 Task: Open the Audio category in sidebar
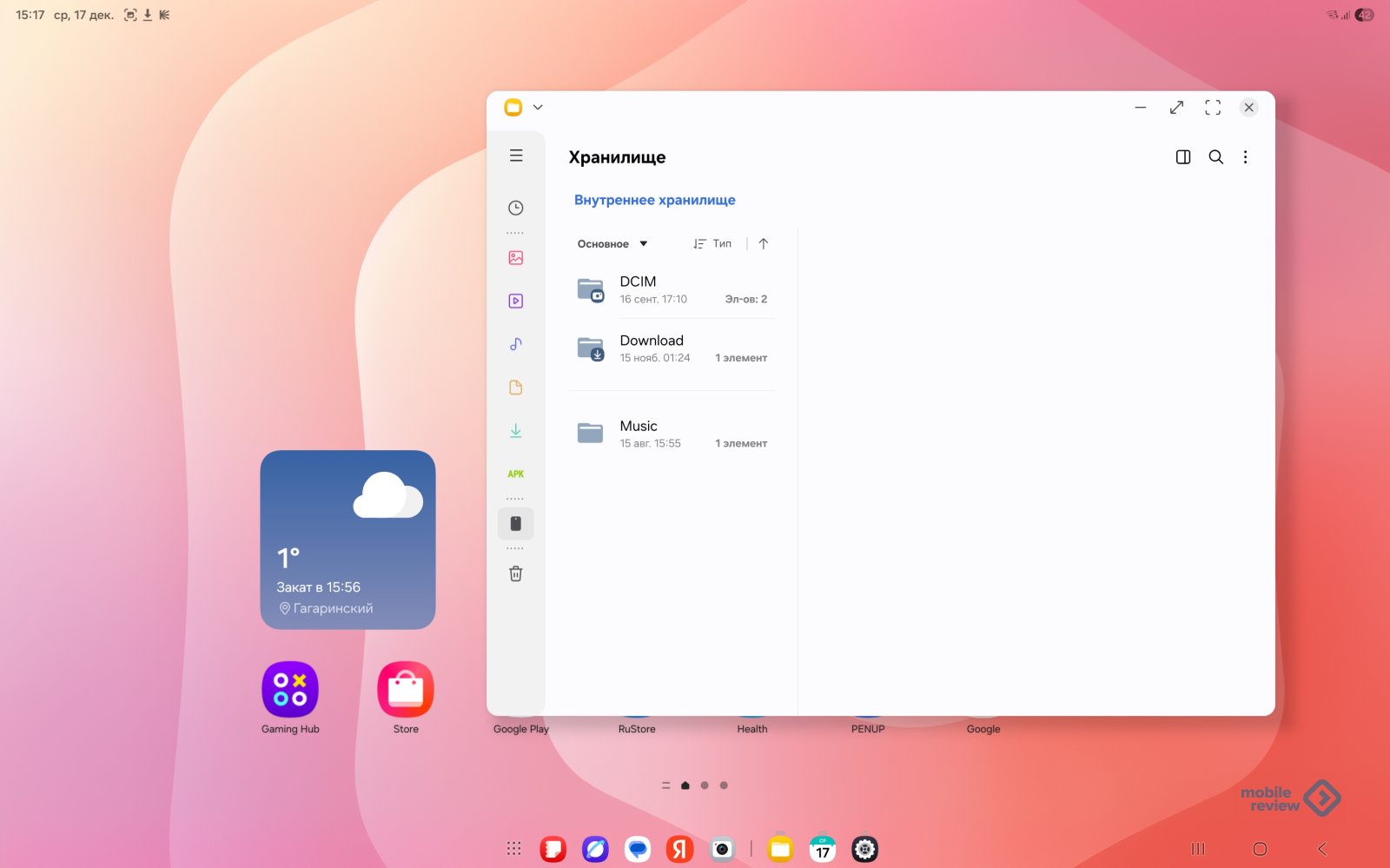515,344
